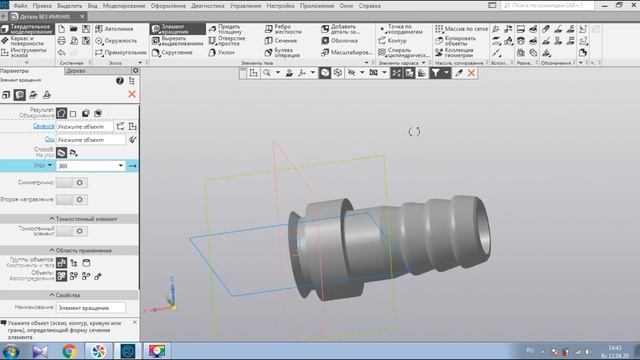640x360 pixels.
Task: Select the На угол method icon
Action: pos(61,153)
